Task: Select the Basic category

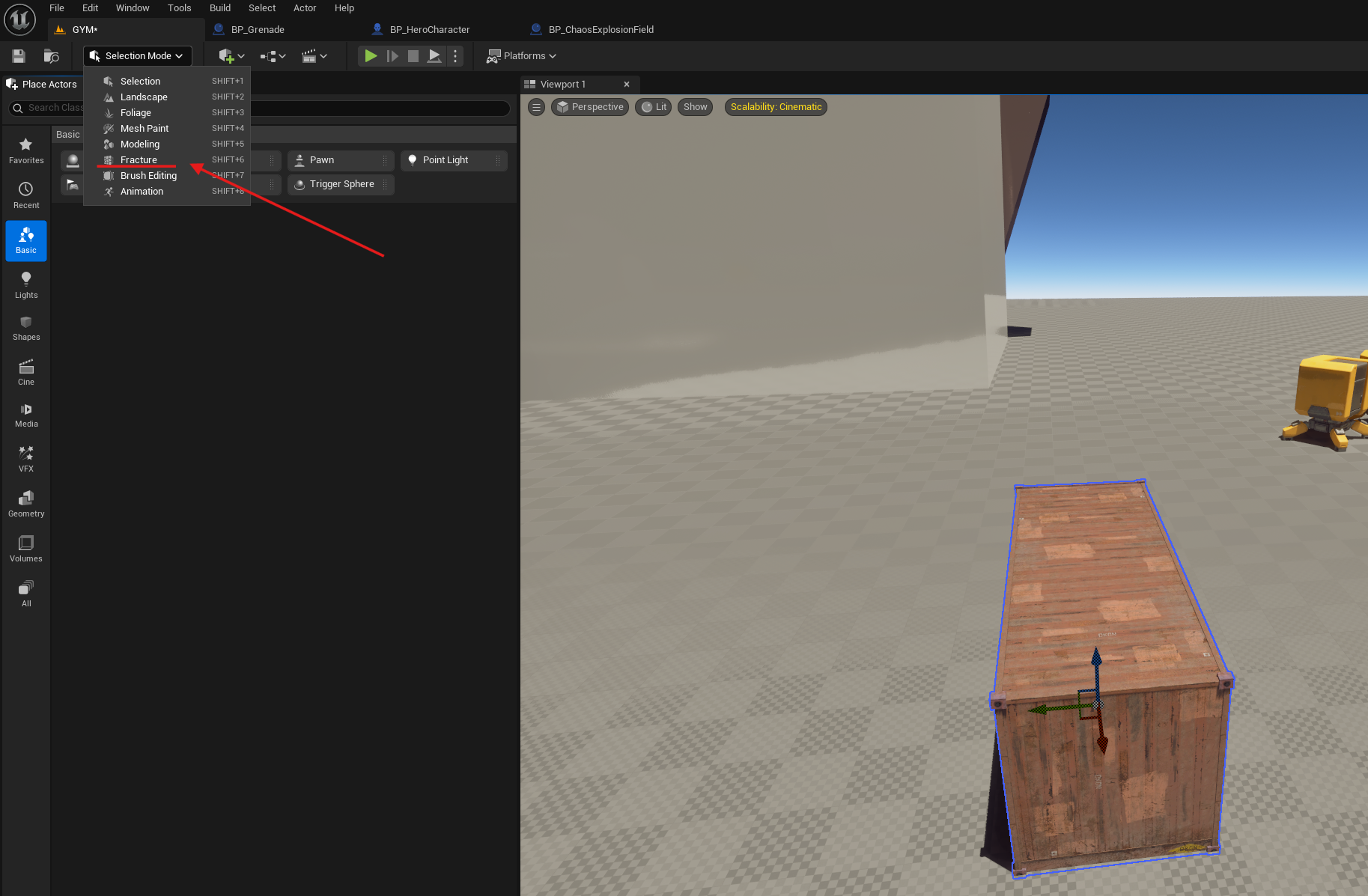Action: click(26, 240)
